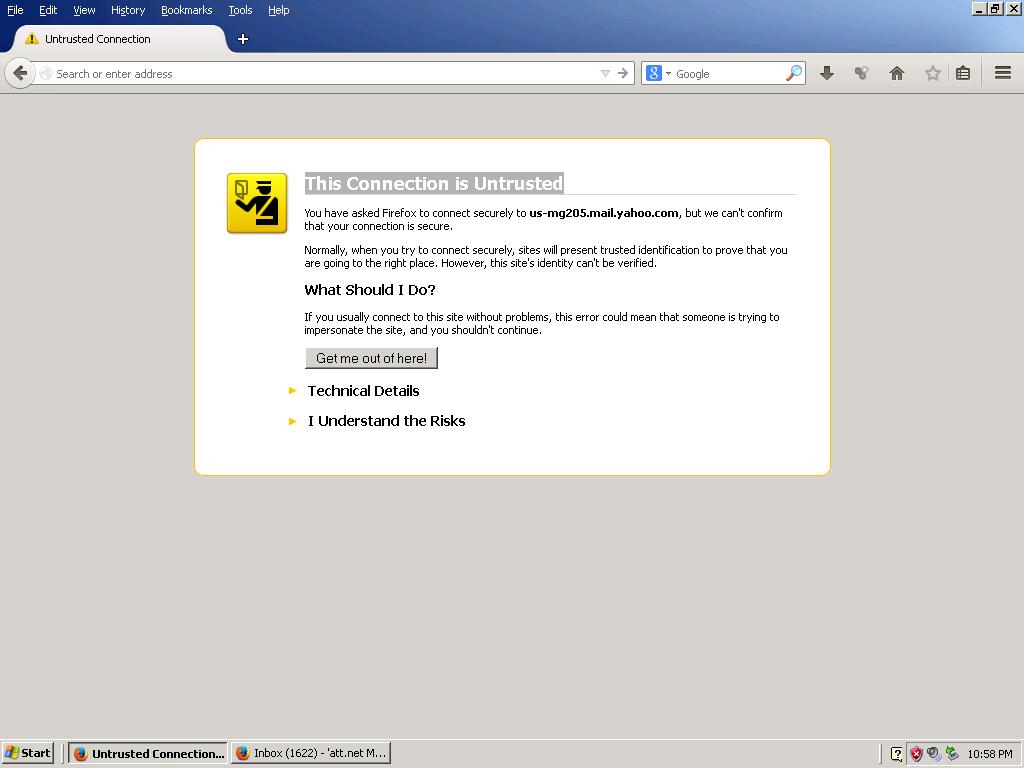The image size is (1024, 768).
Task: Click the Go arrow in address bar
Action: pos(623,73)
